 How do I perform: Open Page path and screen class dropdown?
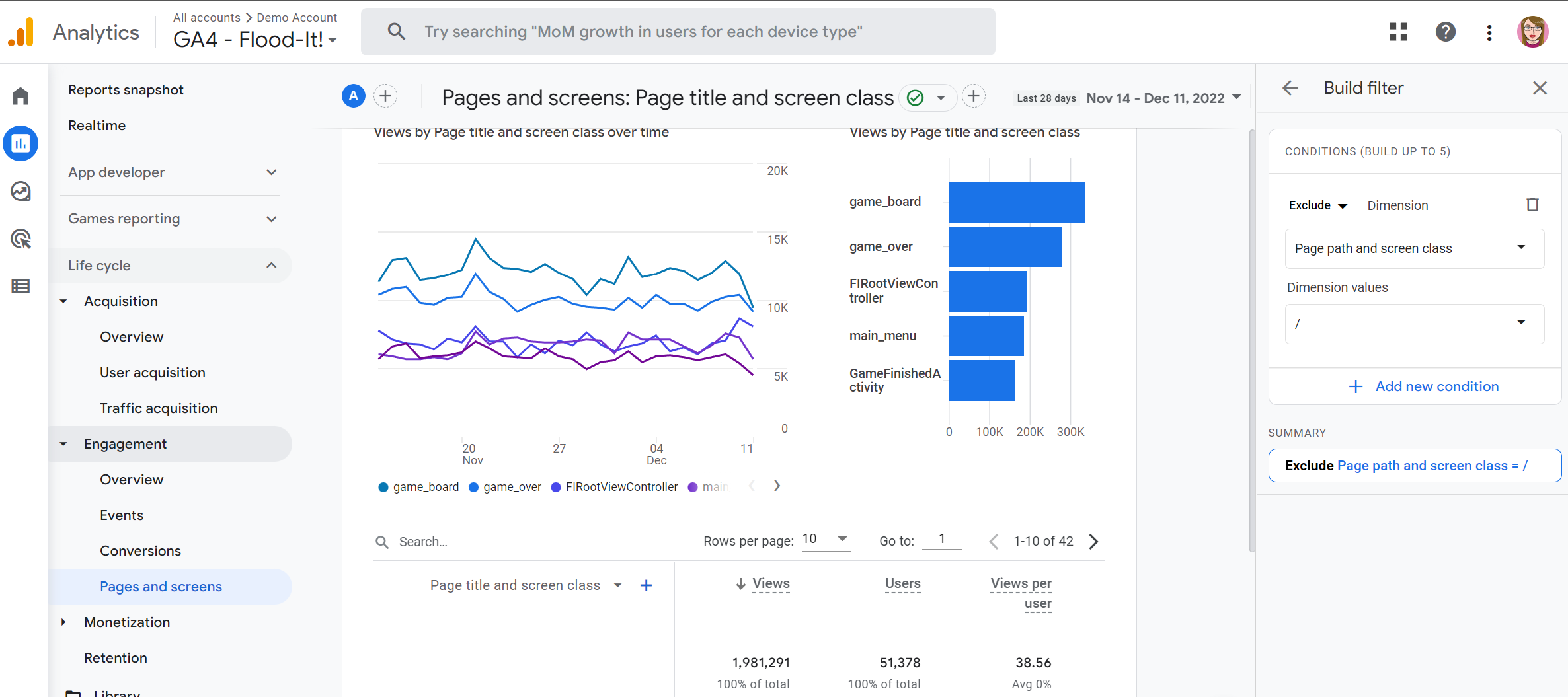pos(1414,248)
